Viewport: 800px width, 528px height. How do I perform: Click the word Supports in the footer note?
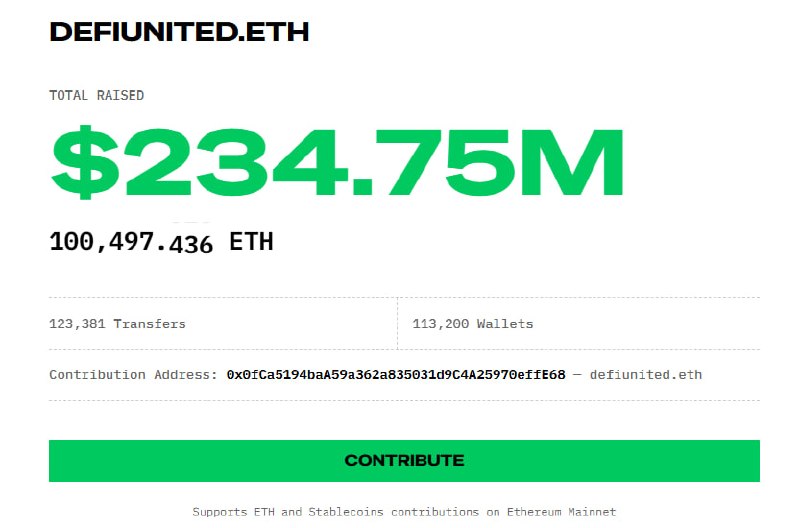pos(219,512)
